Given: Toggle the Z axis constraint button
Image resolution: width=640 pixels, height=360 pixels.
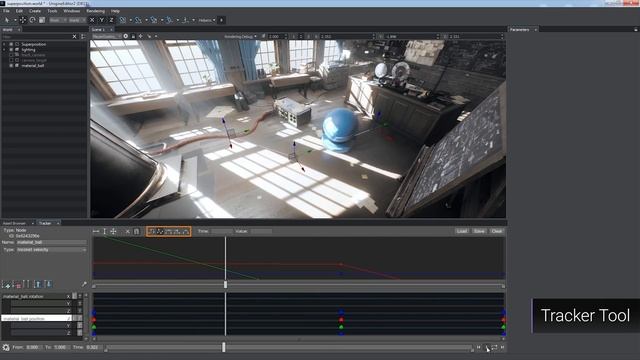Looking at the screenshot, I should (111, 20).
